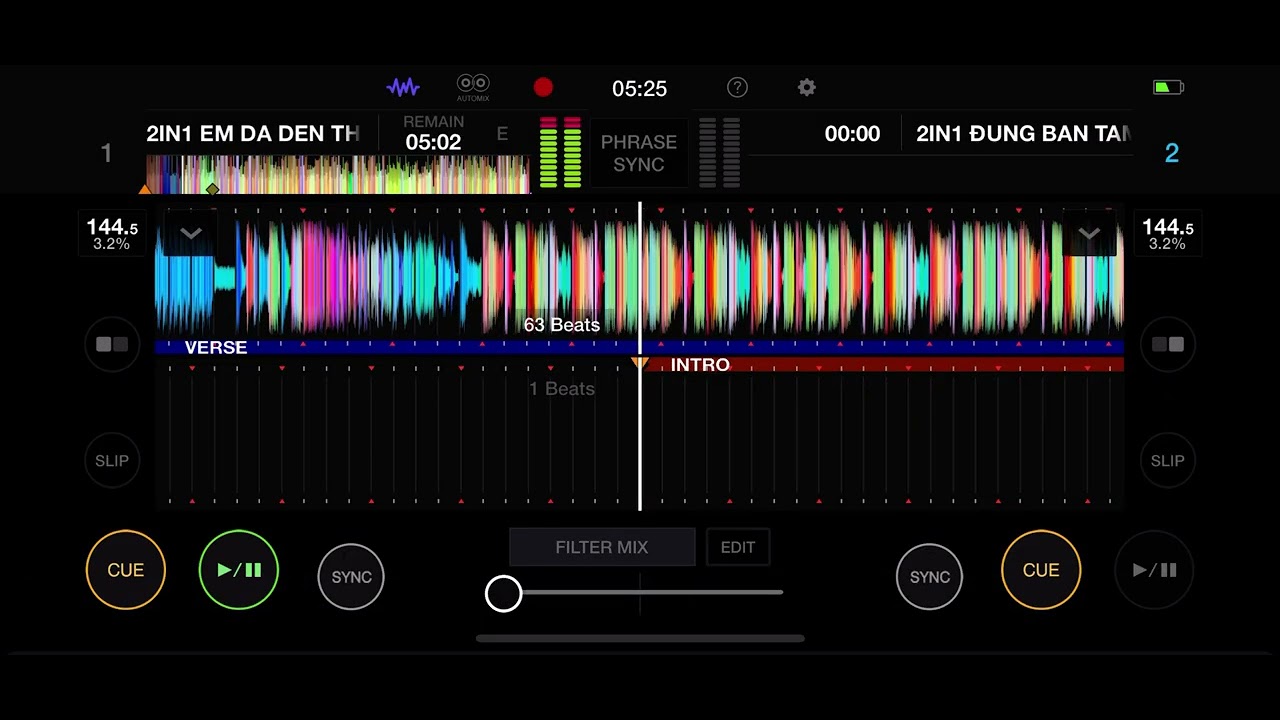Click the diamond marker on overview waveform
This screenshot has width=1280, height=720.
click(212, 189)
